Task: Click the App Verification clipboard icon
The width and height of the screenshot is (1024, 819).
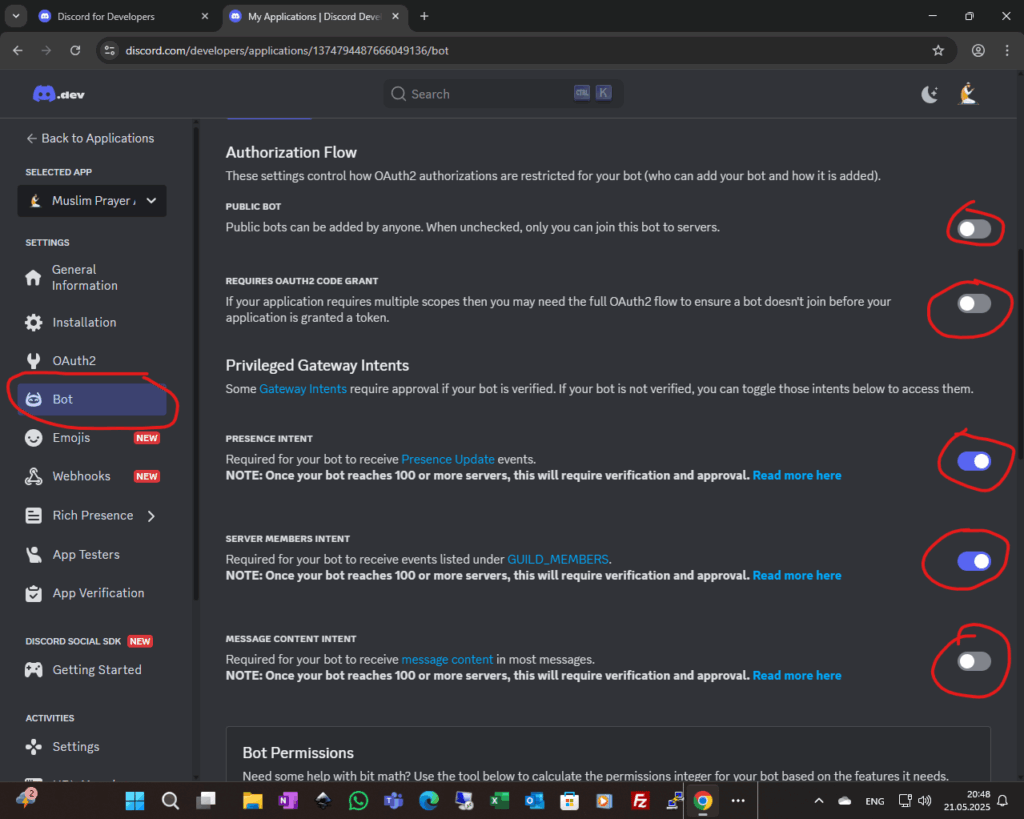Action: pos(33,593)
